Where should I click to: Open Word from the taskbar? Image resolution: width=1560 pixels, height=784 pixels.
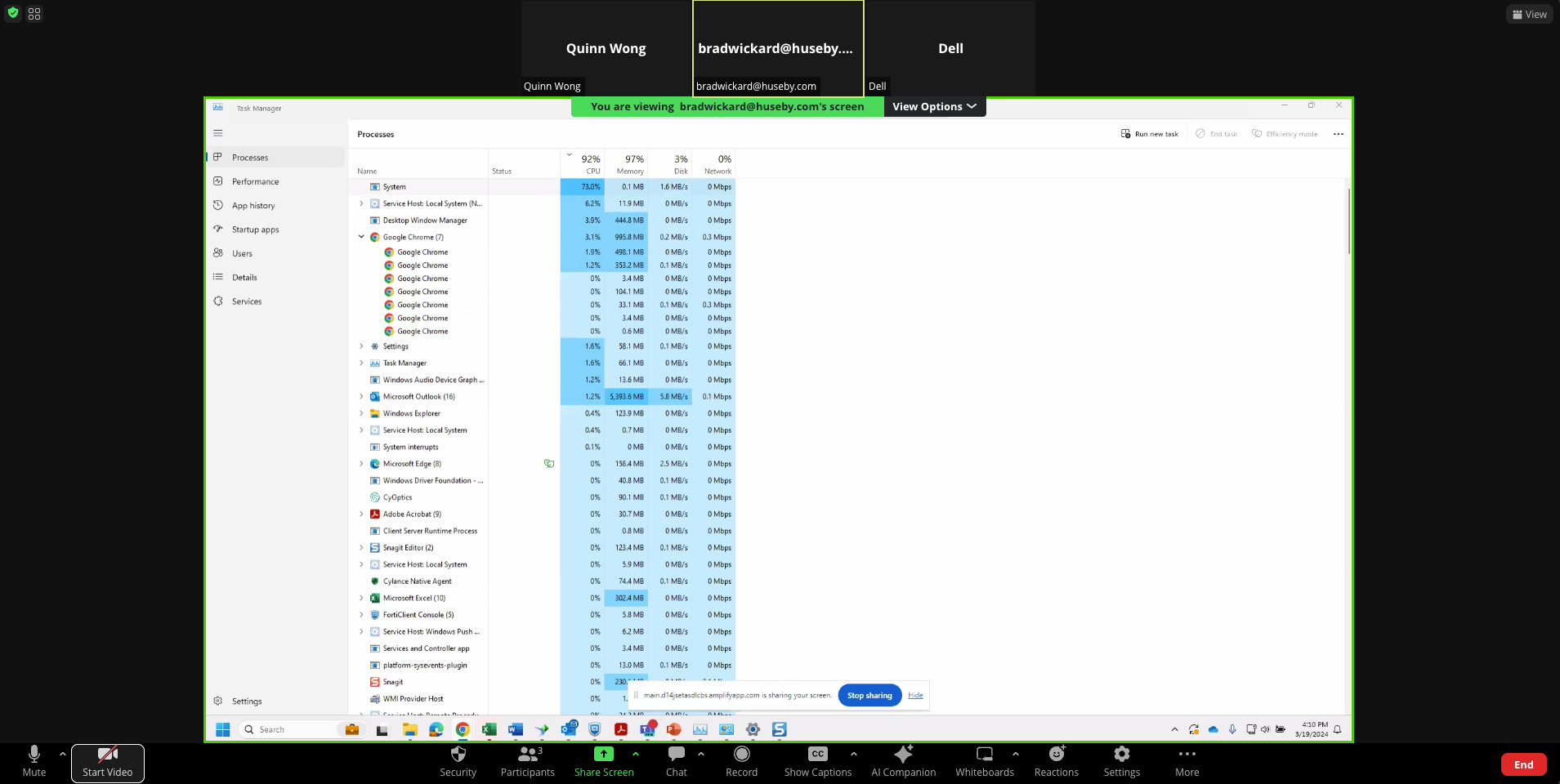515,729
